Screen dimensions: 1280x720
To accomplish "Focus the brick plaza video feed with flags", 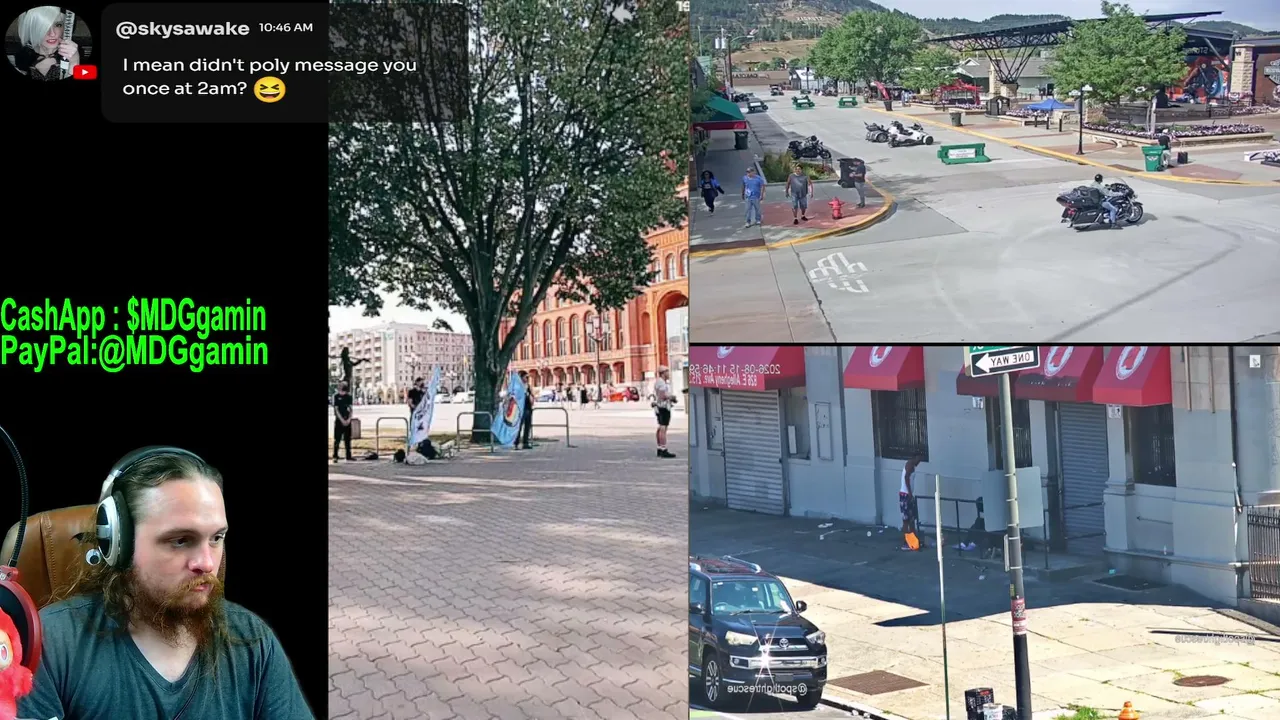I will click(509, 360).
